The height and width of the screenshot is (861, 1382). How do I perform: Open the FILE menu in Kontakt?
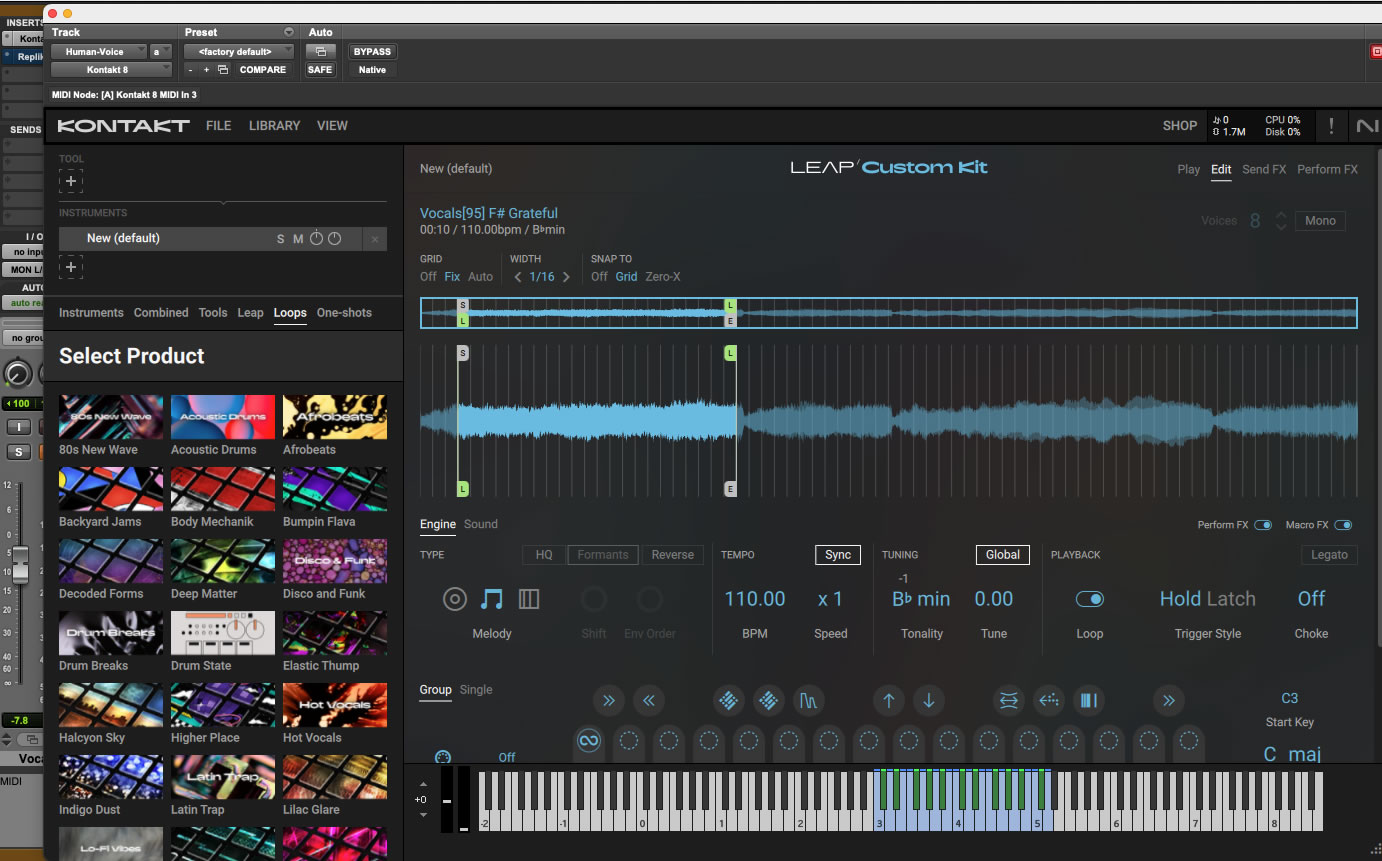[218, 126]
